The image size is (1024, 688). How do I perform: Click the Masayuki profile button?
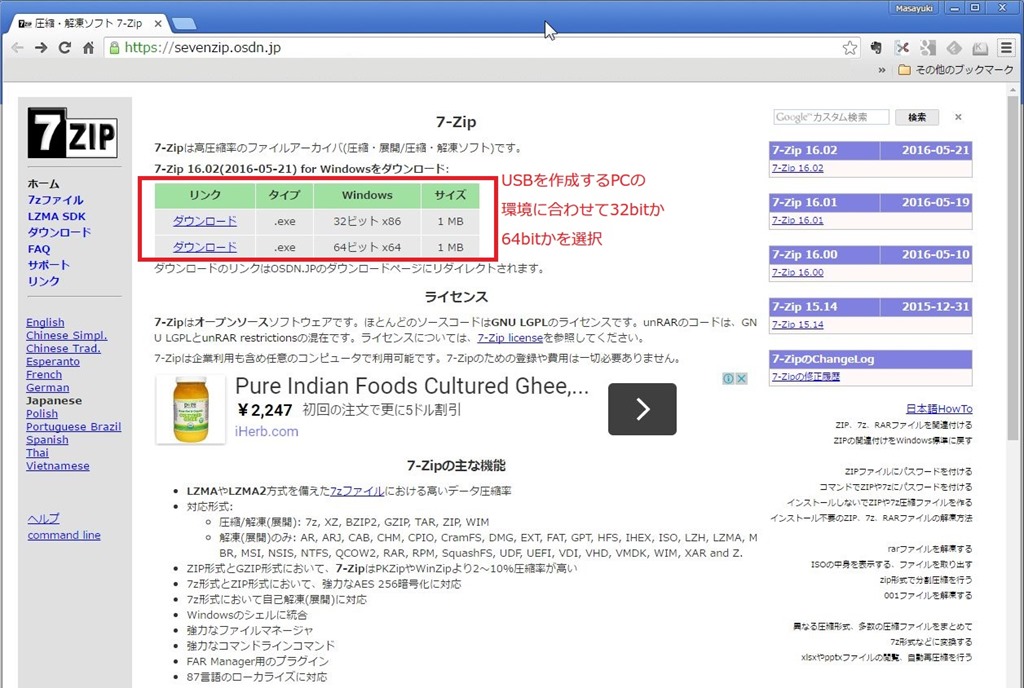click(x=914, y=8)
